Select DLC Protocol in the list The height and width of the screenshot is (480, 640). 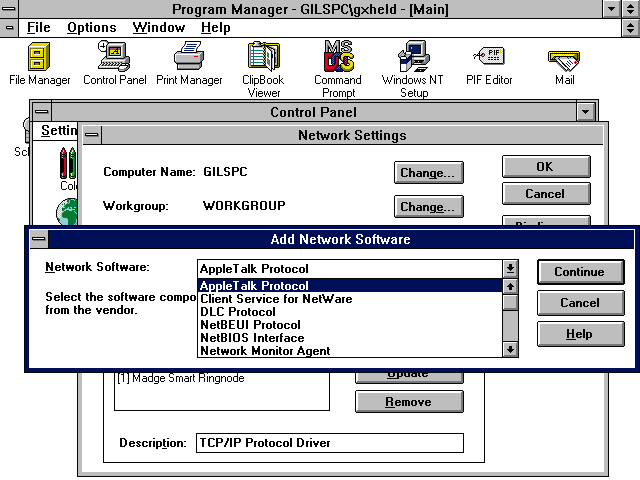coord(240,312)
